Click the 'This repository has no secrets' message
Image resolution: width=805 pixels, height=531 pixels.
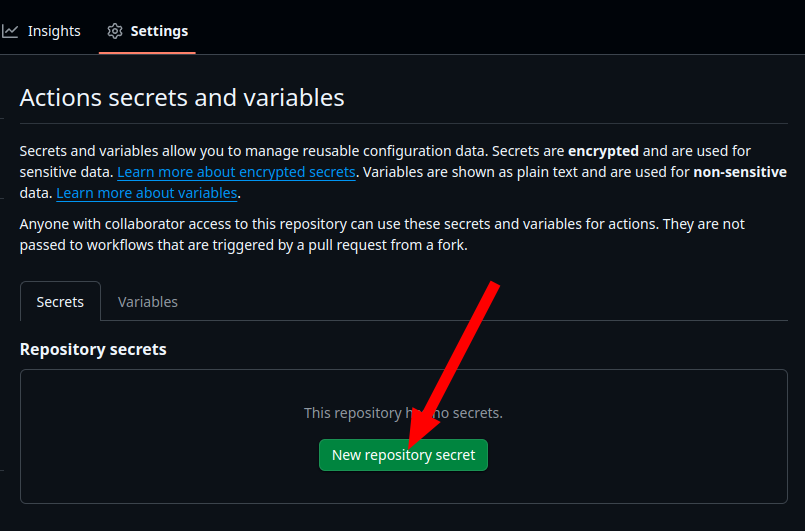(403, 413)
